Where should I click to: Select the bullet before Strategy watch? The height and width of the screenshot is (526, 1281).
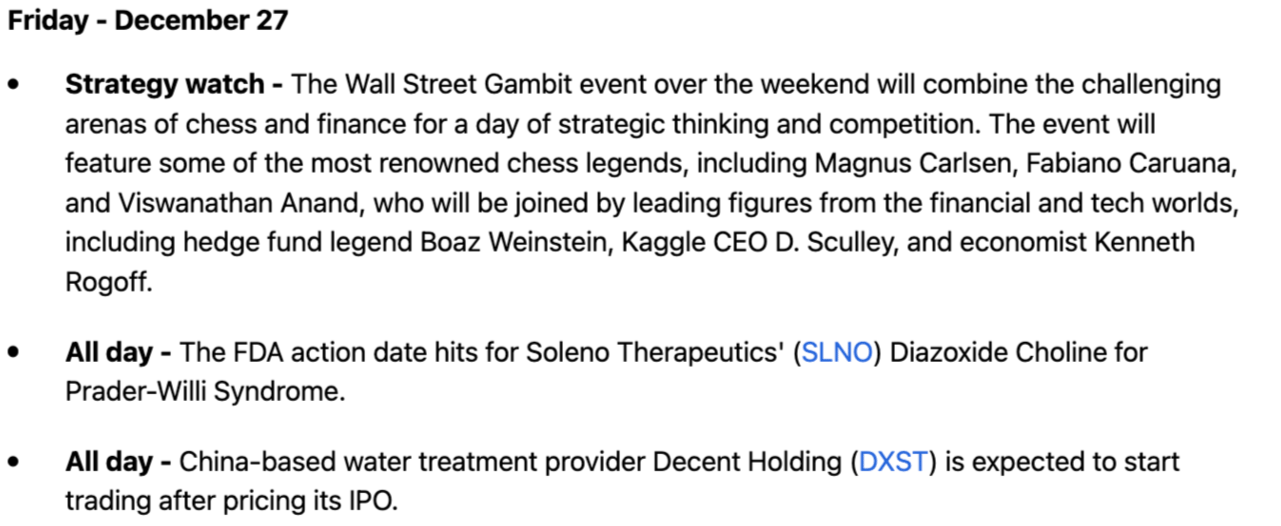tap(14, 86)
